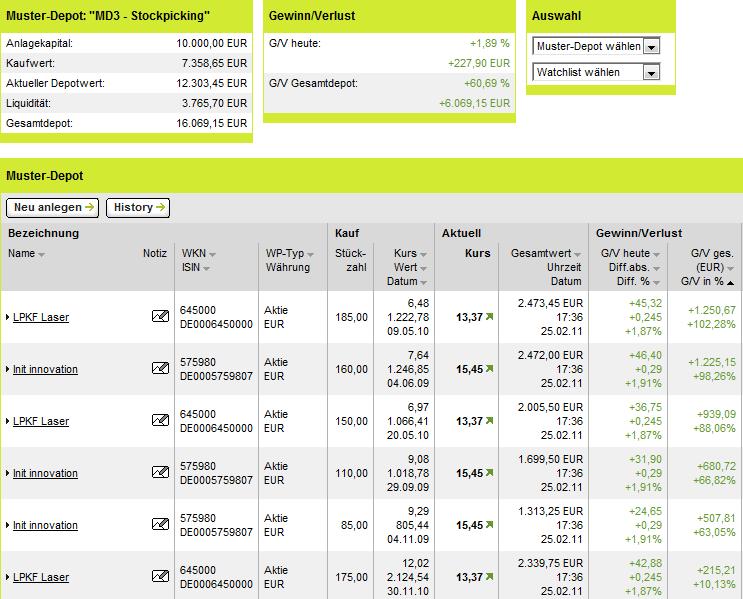The width and height of the screenshot is (743, 599).
Task: Open the first Init innovation link
Action: click(45, 369)
